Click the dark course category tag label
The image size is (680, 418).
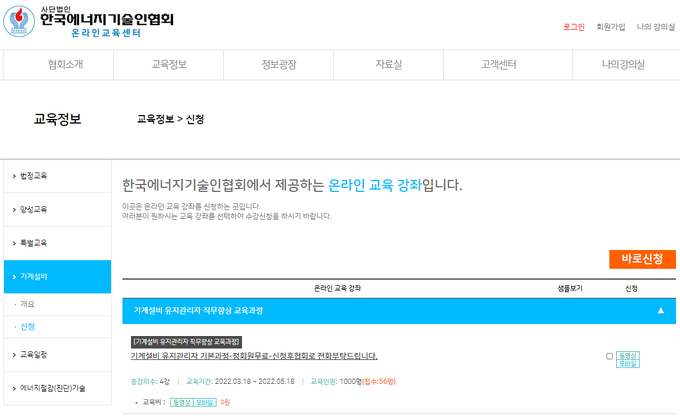coord(186,342)
